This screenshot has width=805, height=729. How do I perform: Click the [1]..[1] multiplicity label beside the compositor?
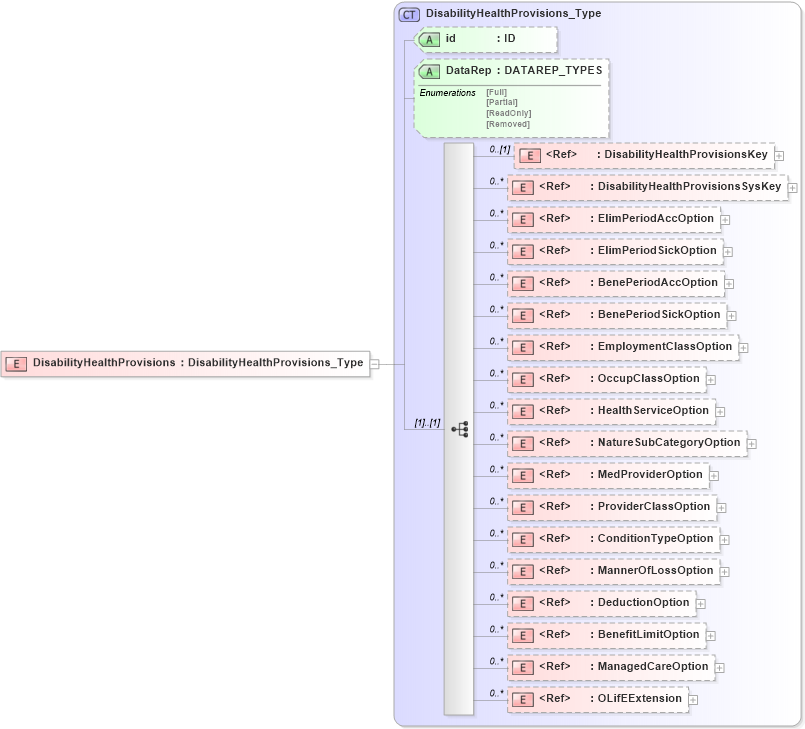[x=427, y=421]
